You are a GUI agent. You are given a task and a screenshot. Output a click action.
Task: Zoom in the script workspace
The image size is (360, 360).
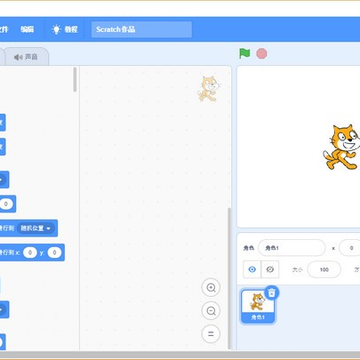(211, 287)
